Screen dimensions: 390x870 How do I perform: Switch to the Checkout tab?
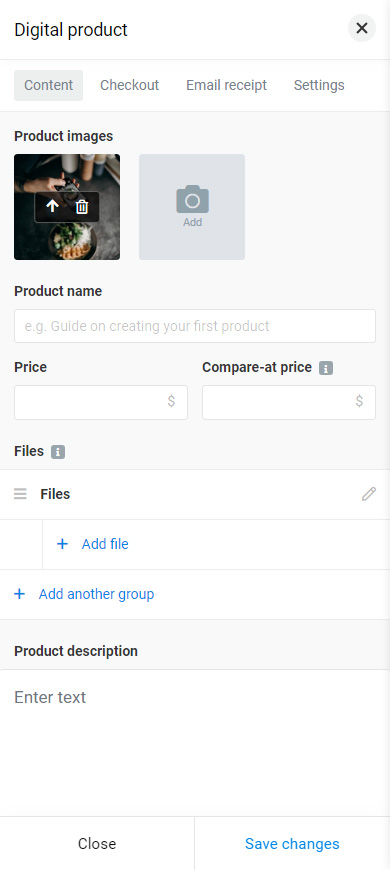(x=129, y=85)
